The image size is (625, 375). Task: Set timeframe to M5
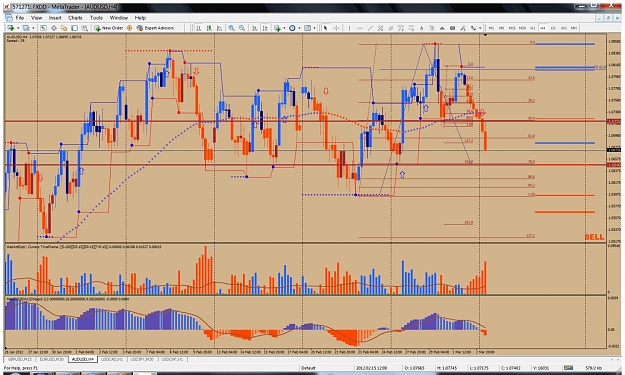click(x=501, y=28)
